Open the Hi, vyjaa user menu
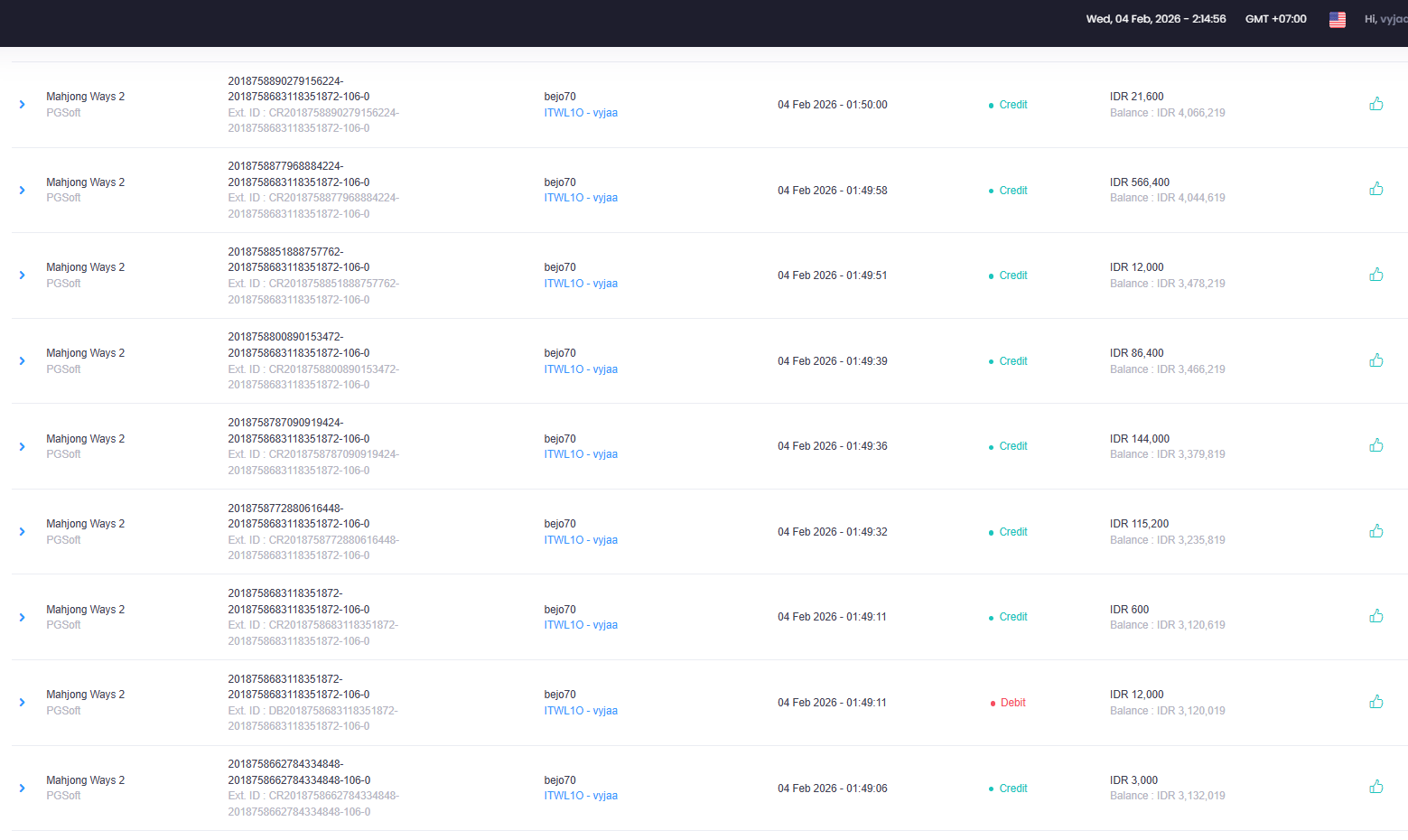Viewport: 1408px width, 840px height. pyautogui.click(x=1385, y=19)
